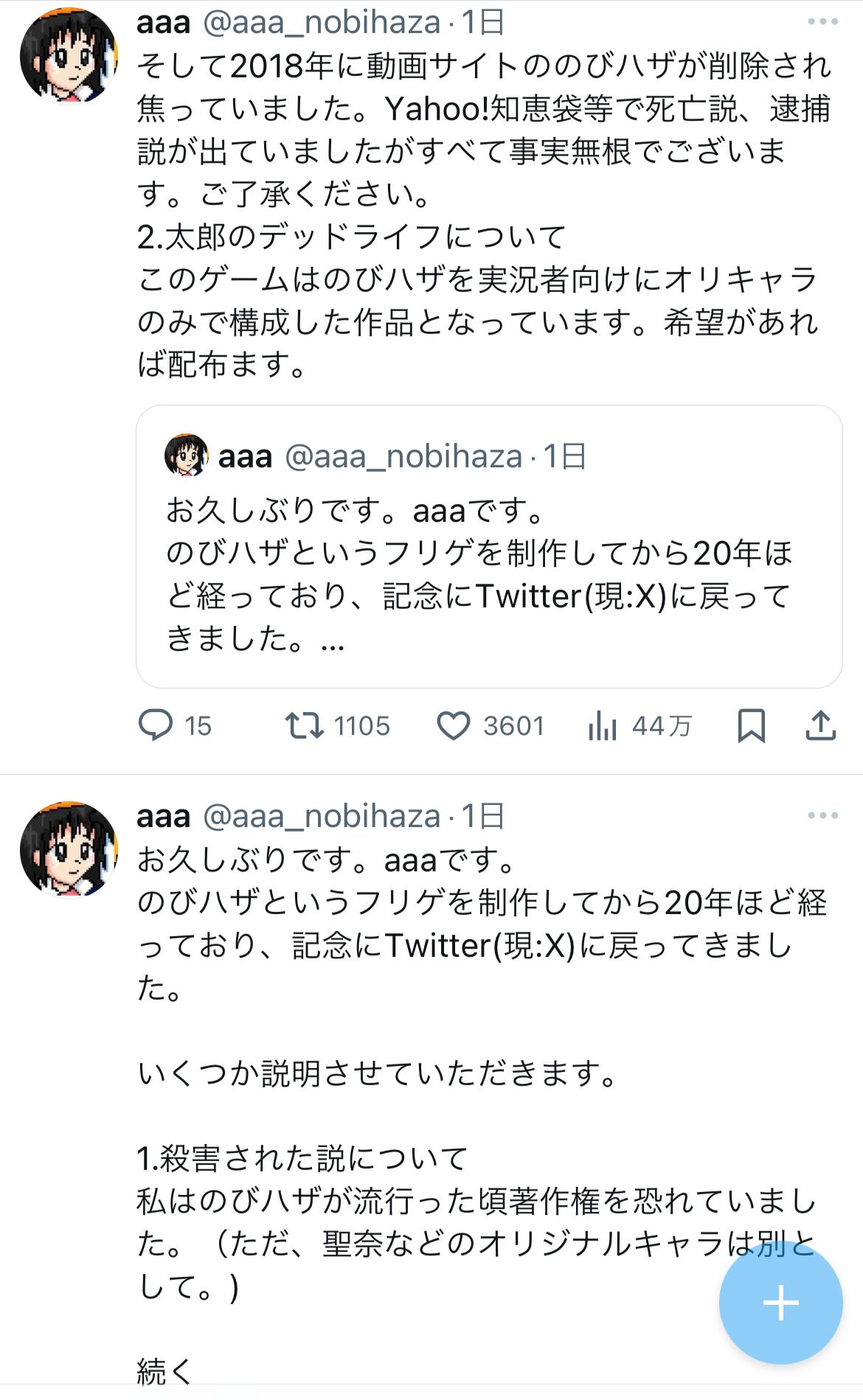The image size is (863, 1400).
Task: Click the 1日 timestamp on second tweet
Action: 483,816
